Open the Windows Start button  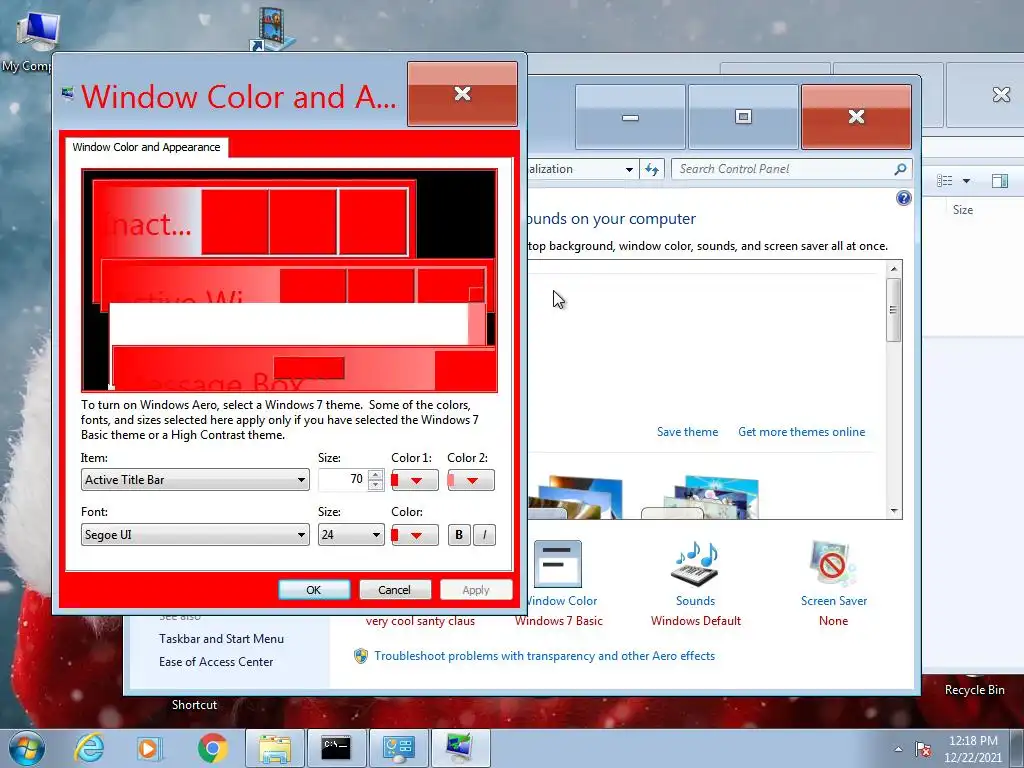(27, 748)
